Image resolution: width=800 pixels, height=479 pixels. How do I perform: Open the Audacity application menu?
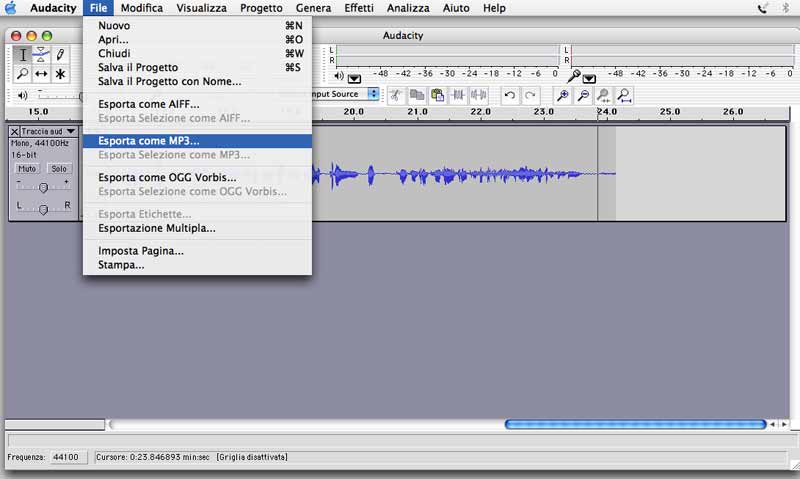tap(53, 8)
